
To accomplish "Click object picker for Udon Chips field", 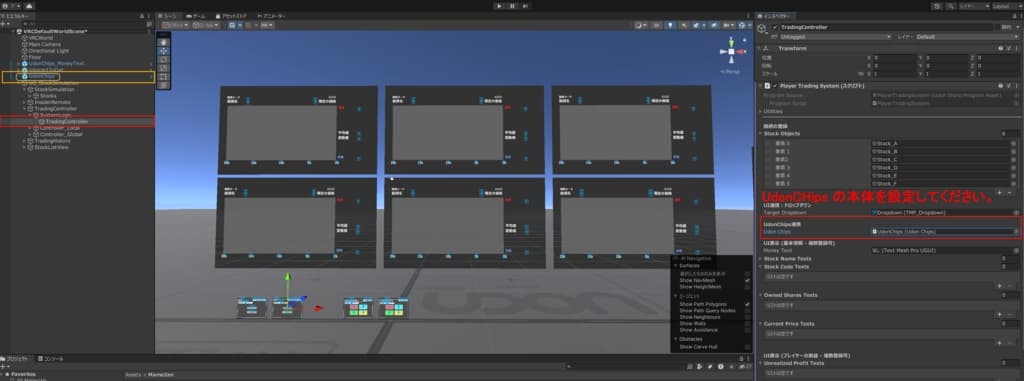I will point(1016,231).
